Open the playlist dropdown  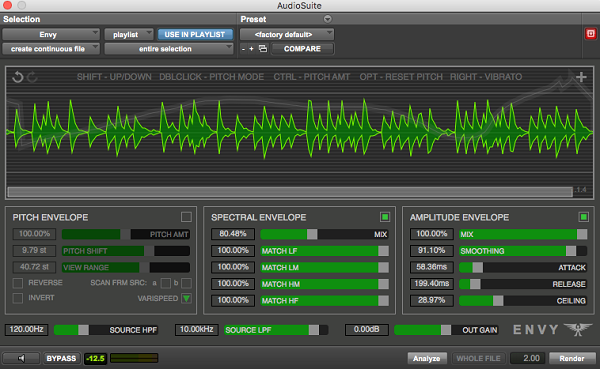tap(129, 34)
